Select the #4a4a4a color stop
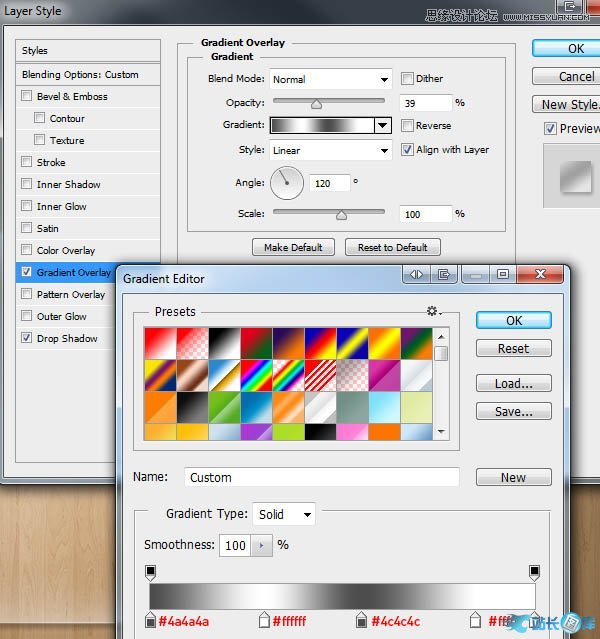The image size is (600, 639). pos(151,621)
